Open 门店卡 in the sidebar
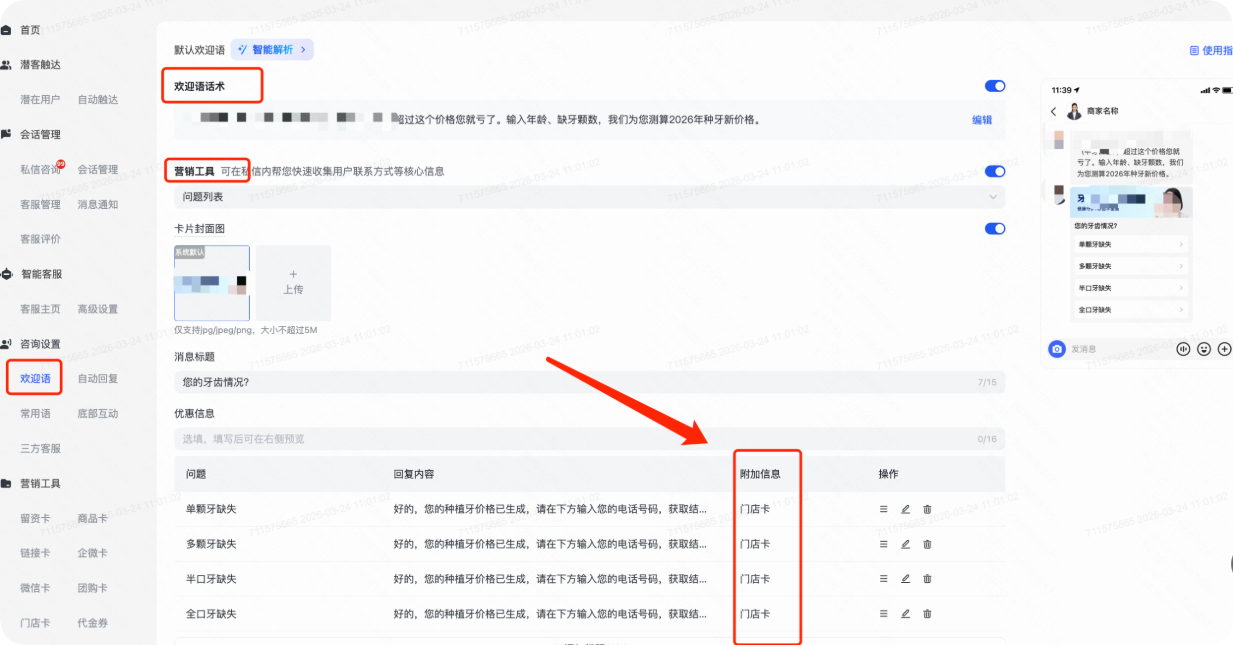Screen dimensions: 1233x645 35,623
